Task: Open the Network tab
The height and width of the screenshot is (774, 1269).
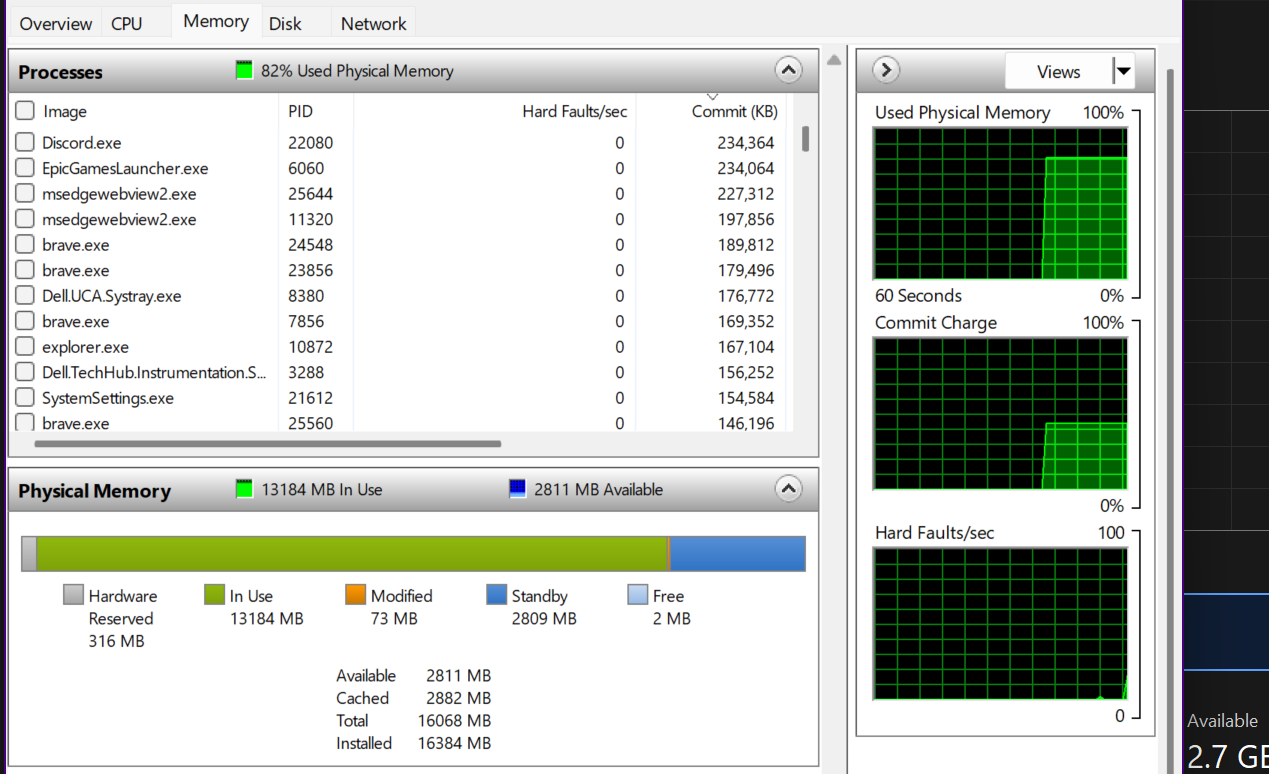Action: coord(374,23)
